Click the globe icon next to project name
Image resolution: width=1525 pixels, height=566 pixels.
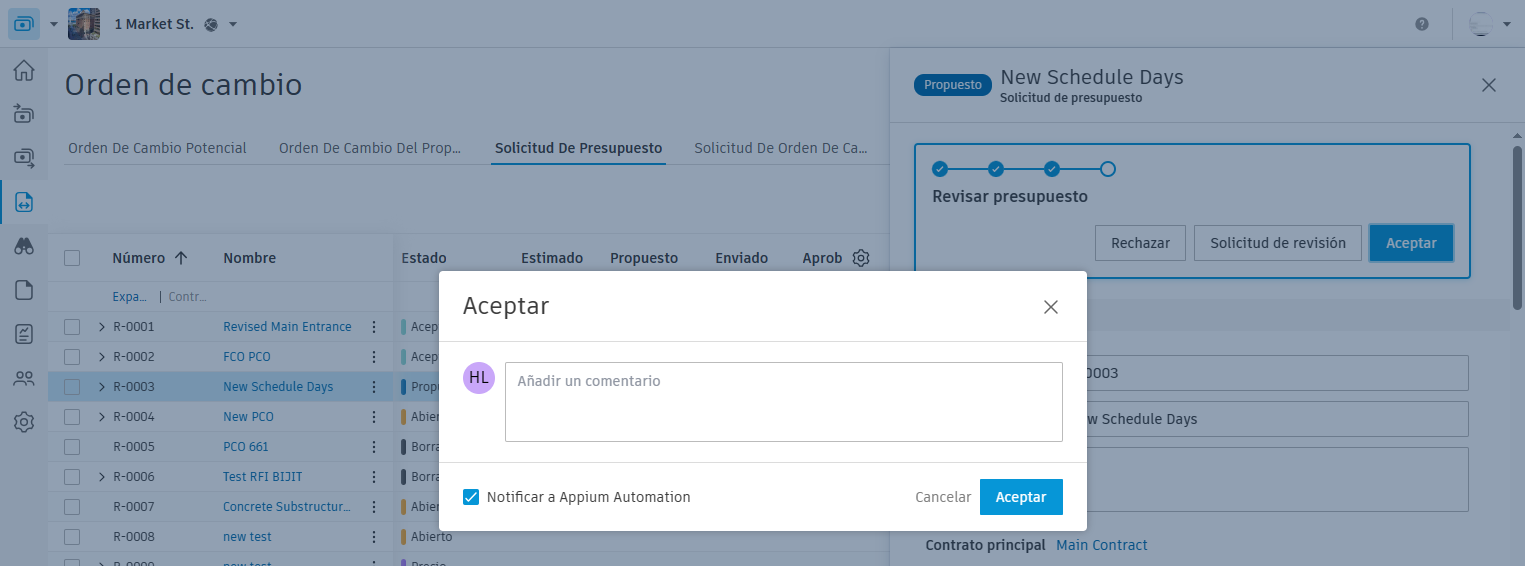(211, 24)
